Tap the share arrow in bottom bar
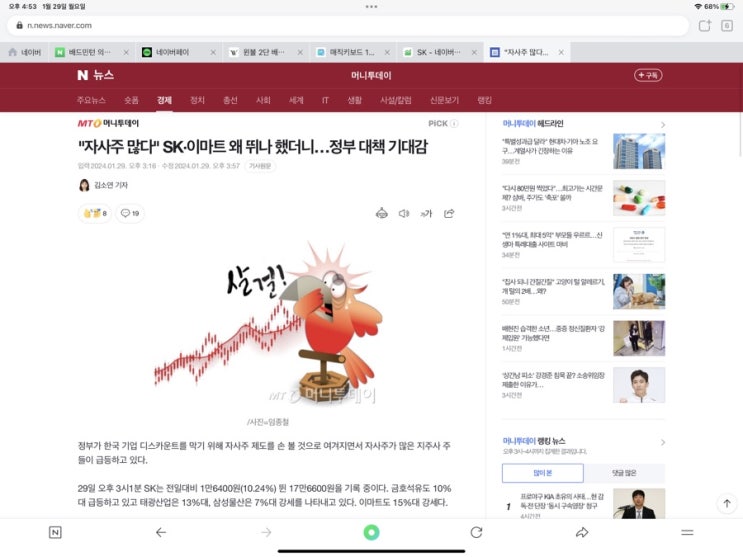 pyautogui.click(x=582, y=532)
